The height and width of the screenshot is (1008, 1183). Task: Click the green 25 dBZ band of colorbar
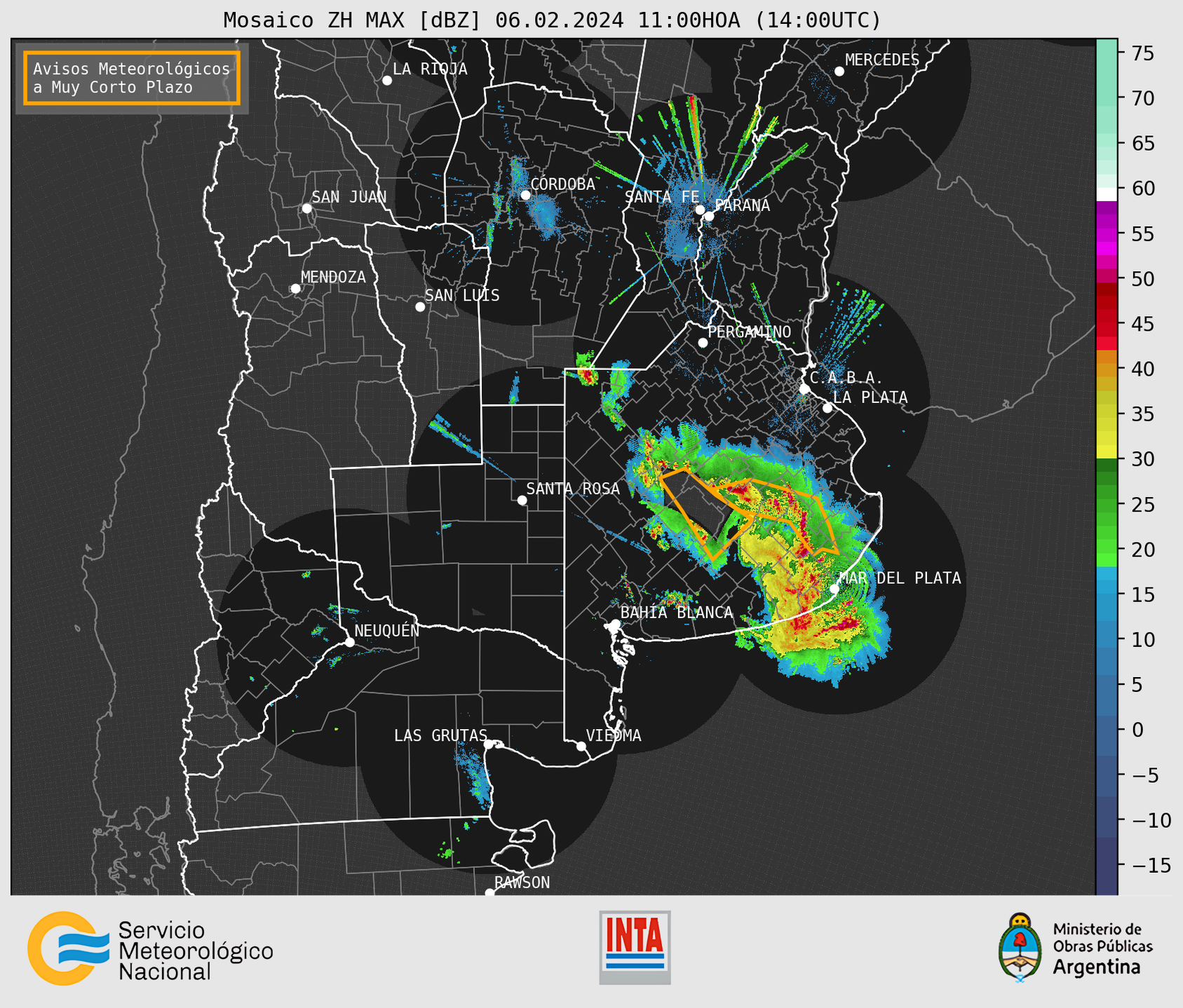click(1107, 504)
